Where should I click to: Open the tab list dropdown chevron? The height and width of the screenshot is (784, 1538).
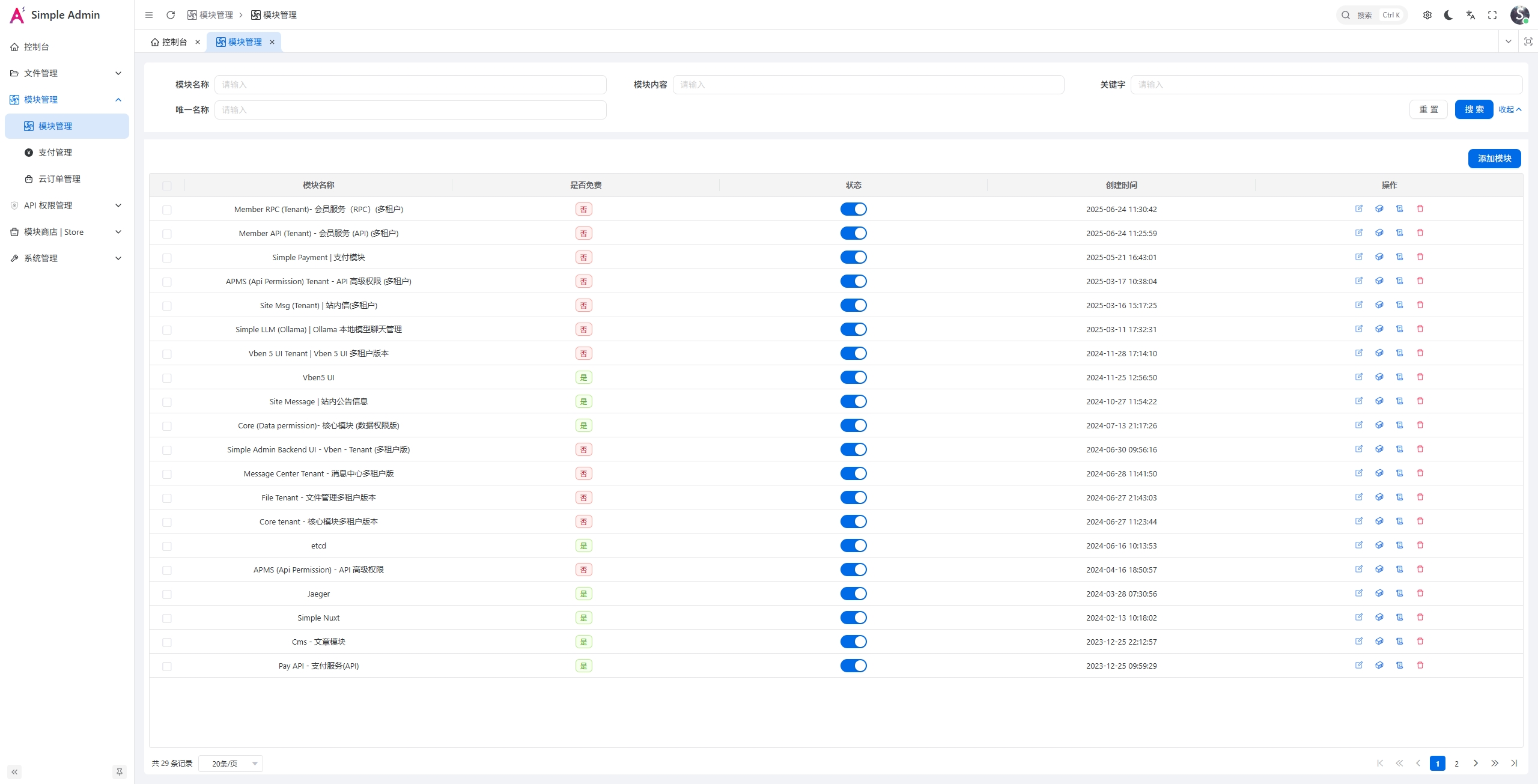(1508, 41)
